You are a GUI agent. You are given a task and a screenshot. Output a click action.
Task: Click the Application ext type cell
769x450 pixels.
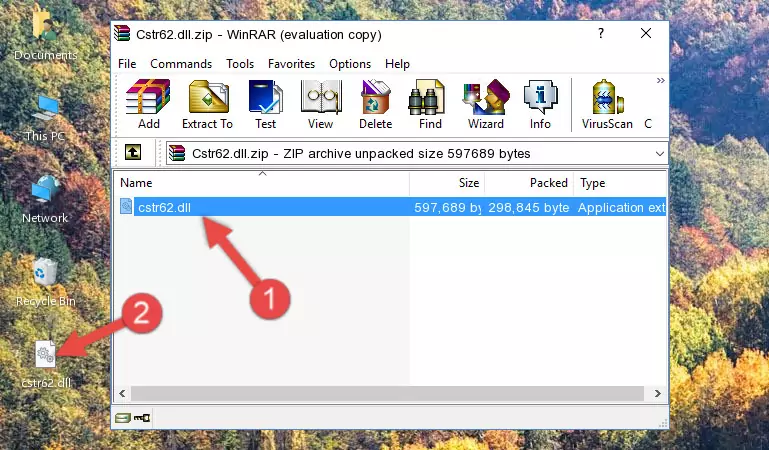coord(621,207)
